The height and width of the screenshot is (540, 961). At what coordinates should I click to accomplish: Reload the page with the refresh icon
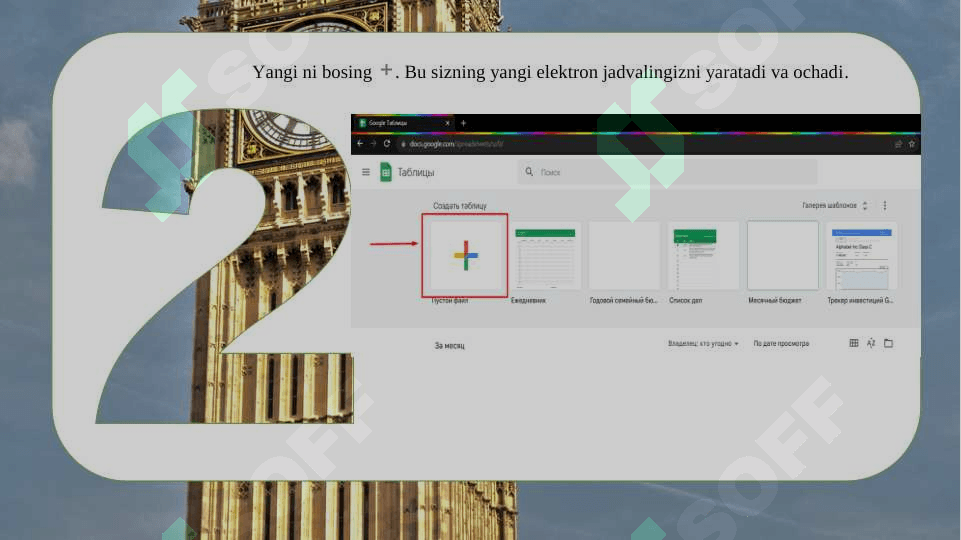(x=386, y=144)
